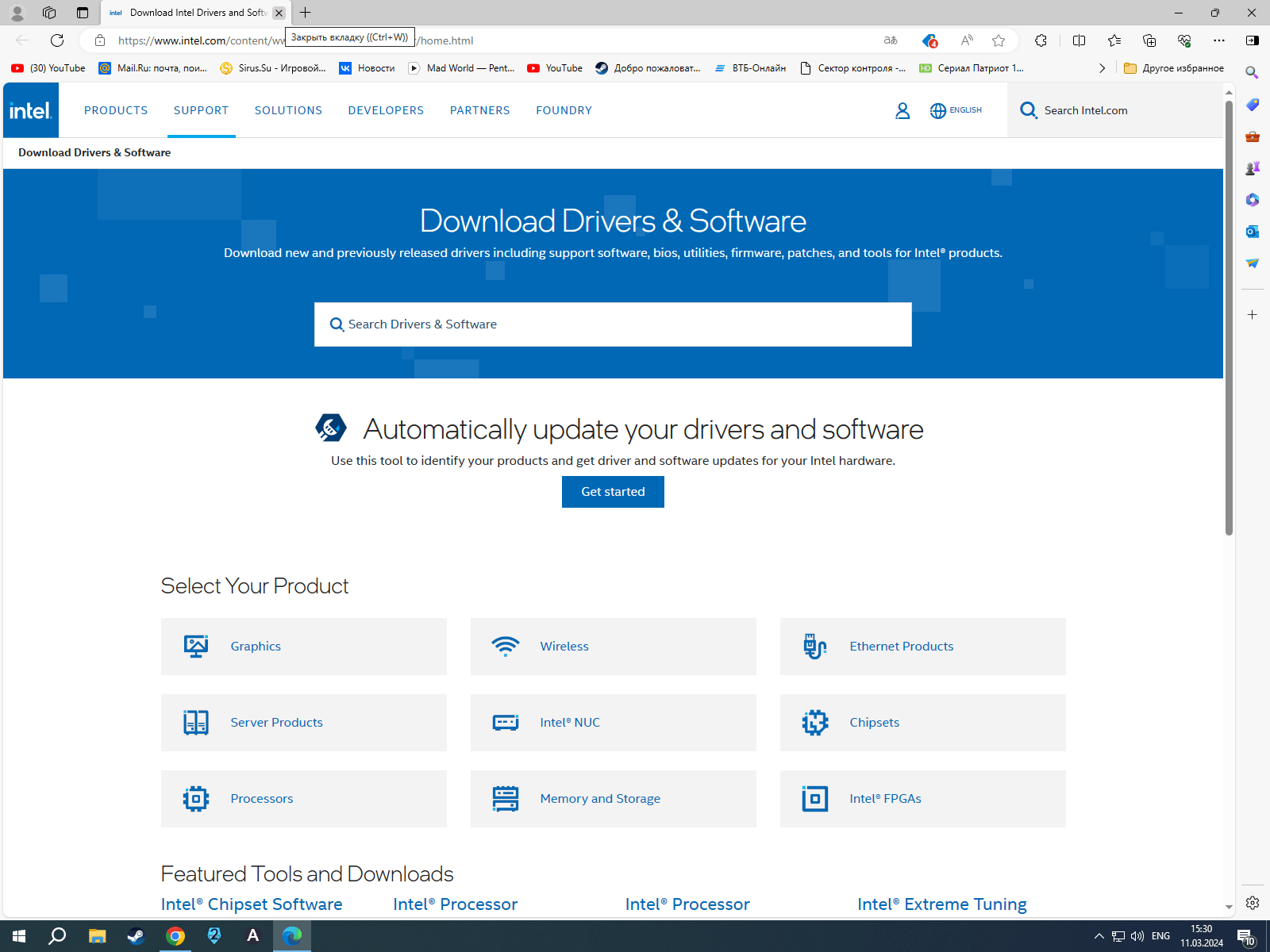Open the ВТБ-Онлайн bookmark
The width and height of the screenshot is (1270, 952).
pos(750,68)
